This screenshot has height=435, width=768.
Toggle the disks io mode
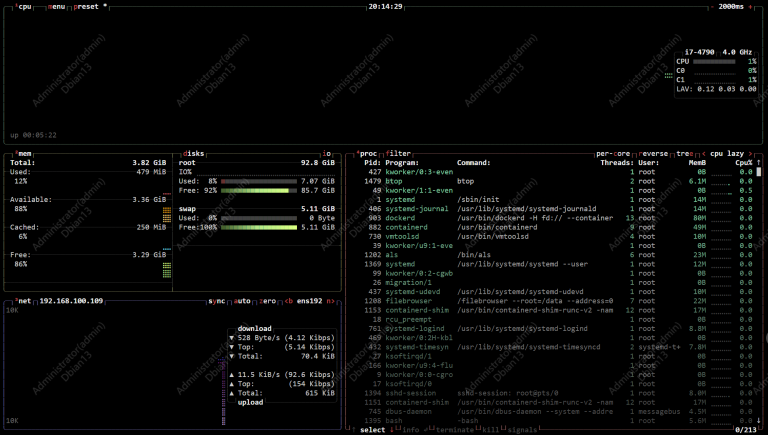click(327, 154)
